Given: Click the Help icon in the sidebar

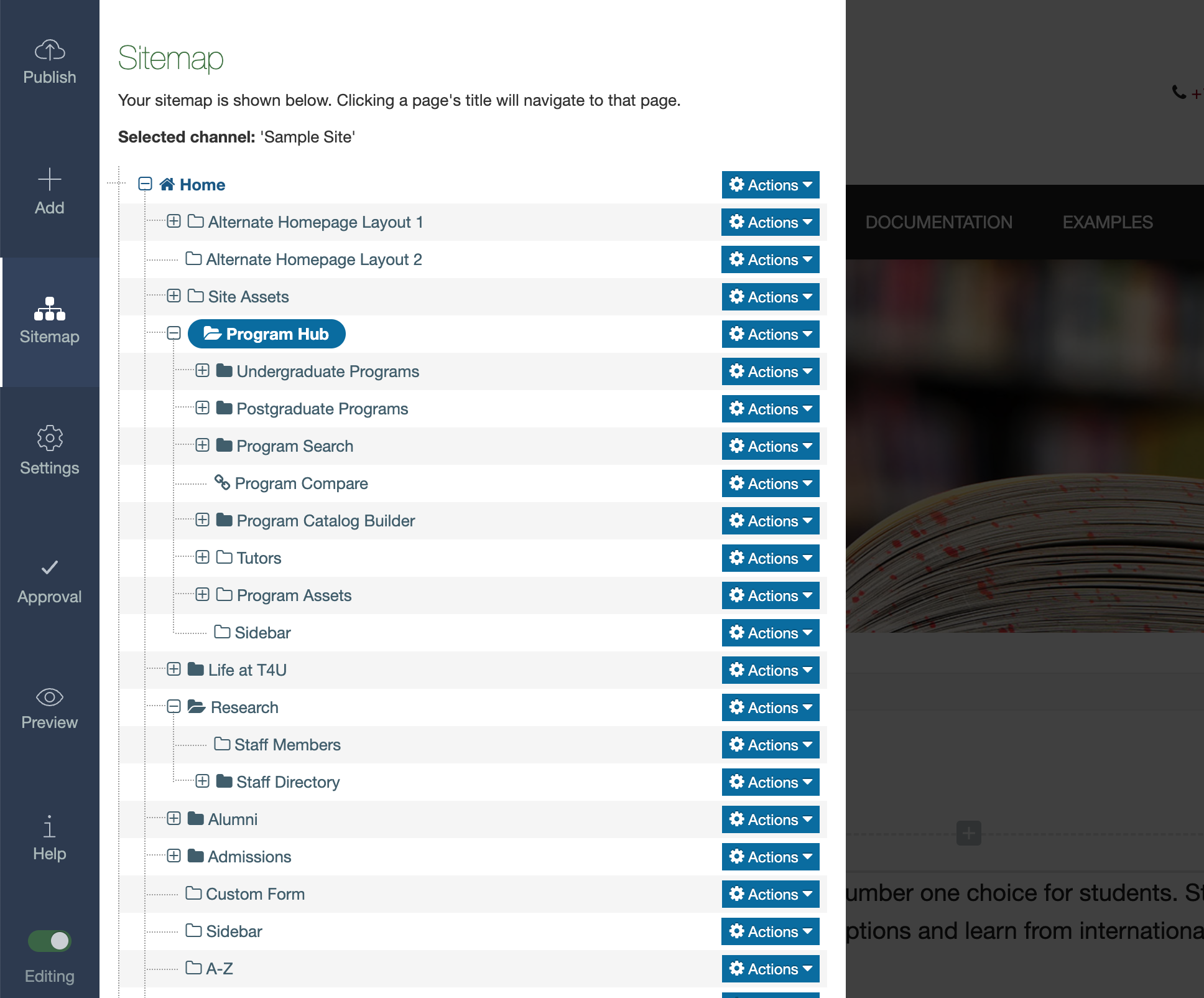Looking at the screenshot, I should [x=50, y=828].
